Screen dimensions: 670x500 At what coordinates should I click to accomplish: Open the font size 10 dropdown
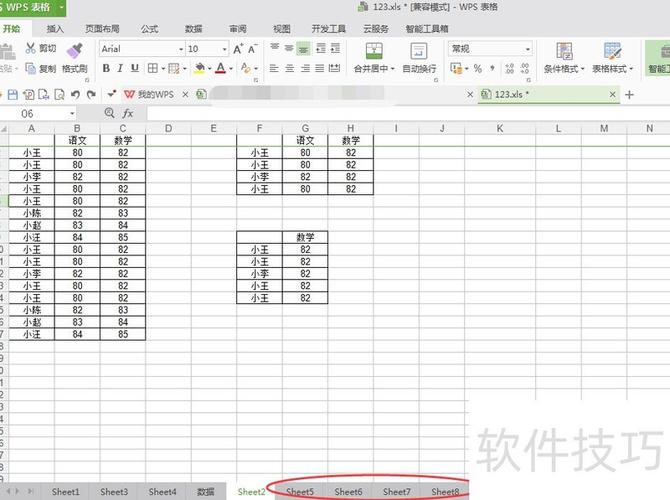[224, 49]
